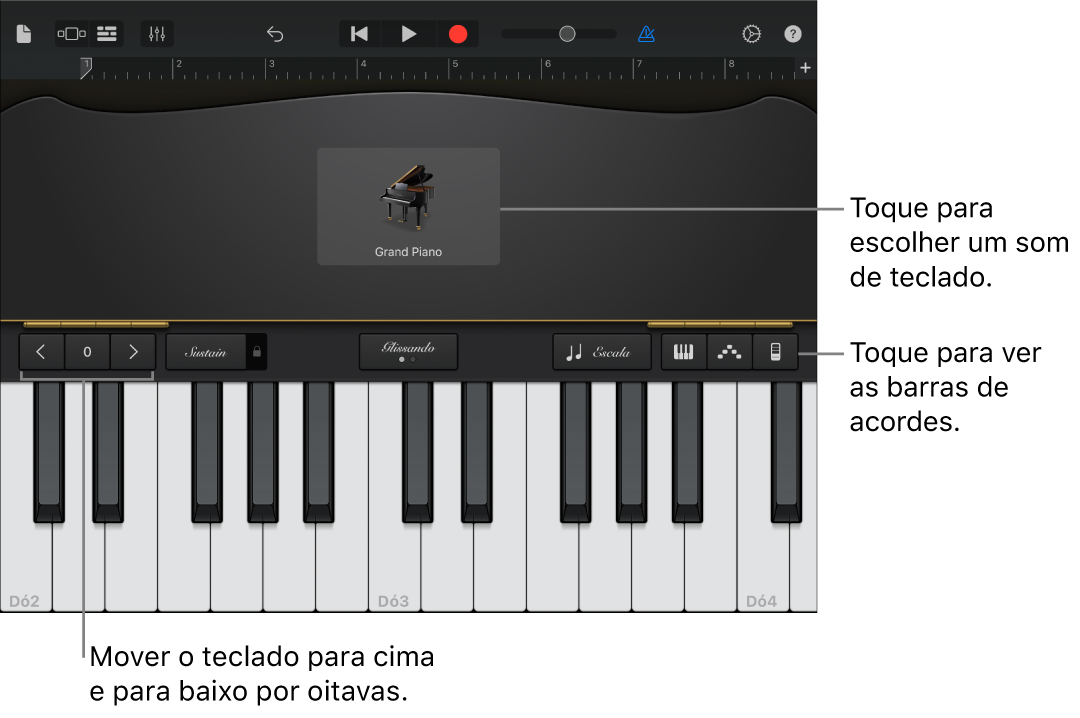Image resolution: width=1080 pixels, height=718 pixels.
Task: Open the Arpeggiator pattern icon
Action: click(729, 352)
